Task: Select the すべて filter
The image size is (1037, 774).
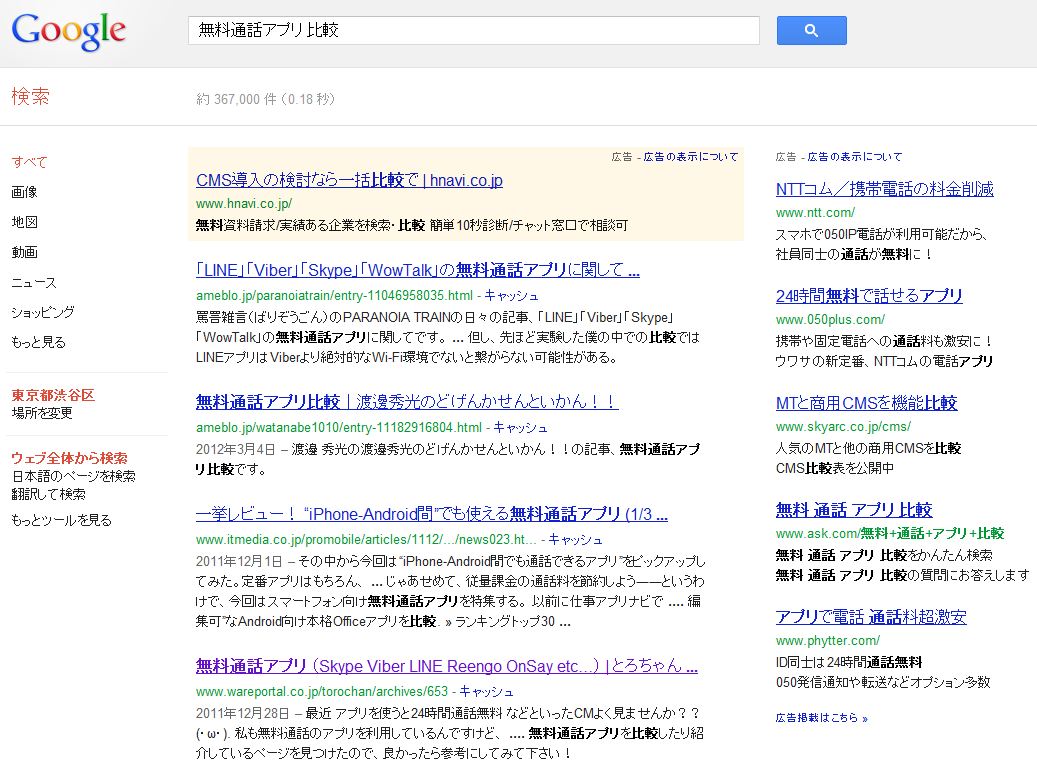Action: click(29, 162)
